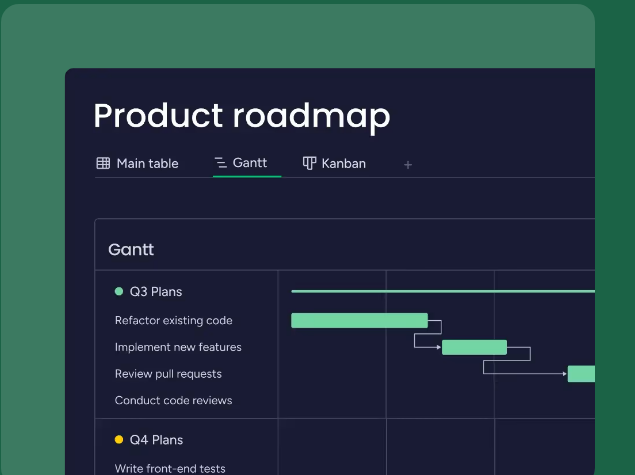The width and height of the screenshot is (635, 475).
Task: Expand the Q4 Plans group
Action: [x=156, y=440]
